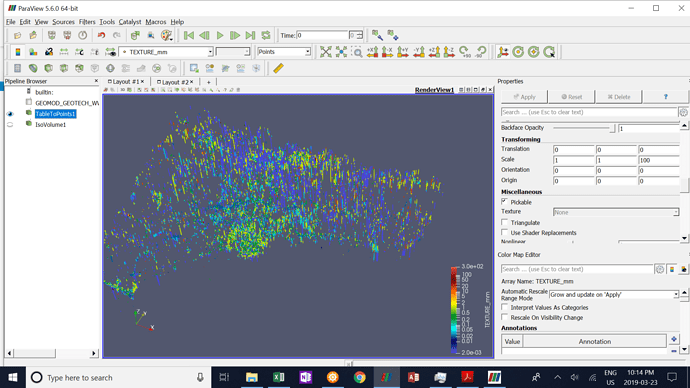690x388 pixels.
Task: Open the TEXTURE_mm coloring array dropdown
Action: pos(166,52)
